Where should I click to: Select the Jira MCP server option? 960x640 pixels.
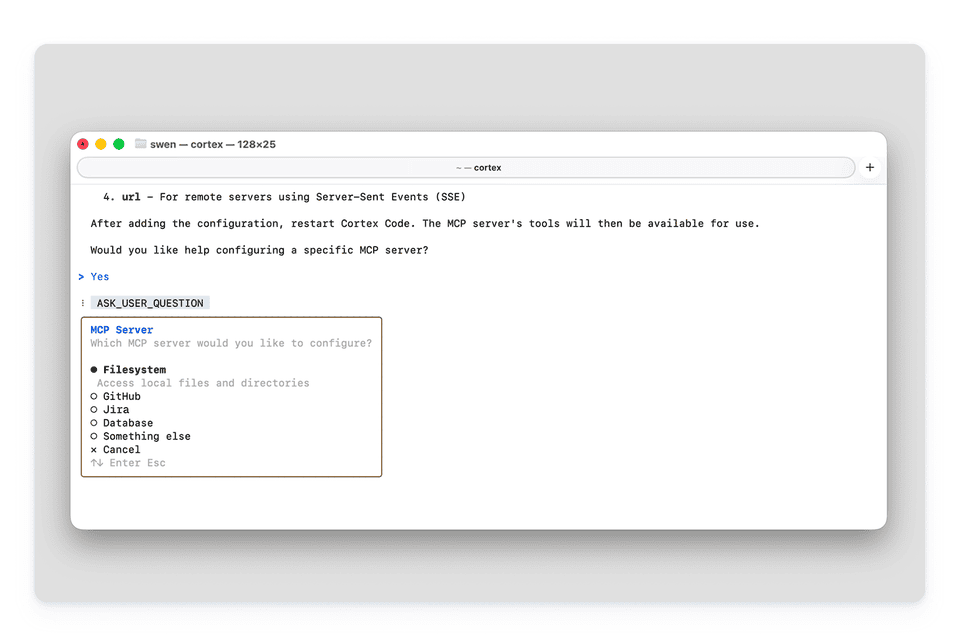[x=115, y=409]
